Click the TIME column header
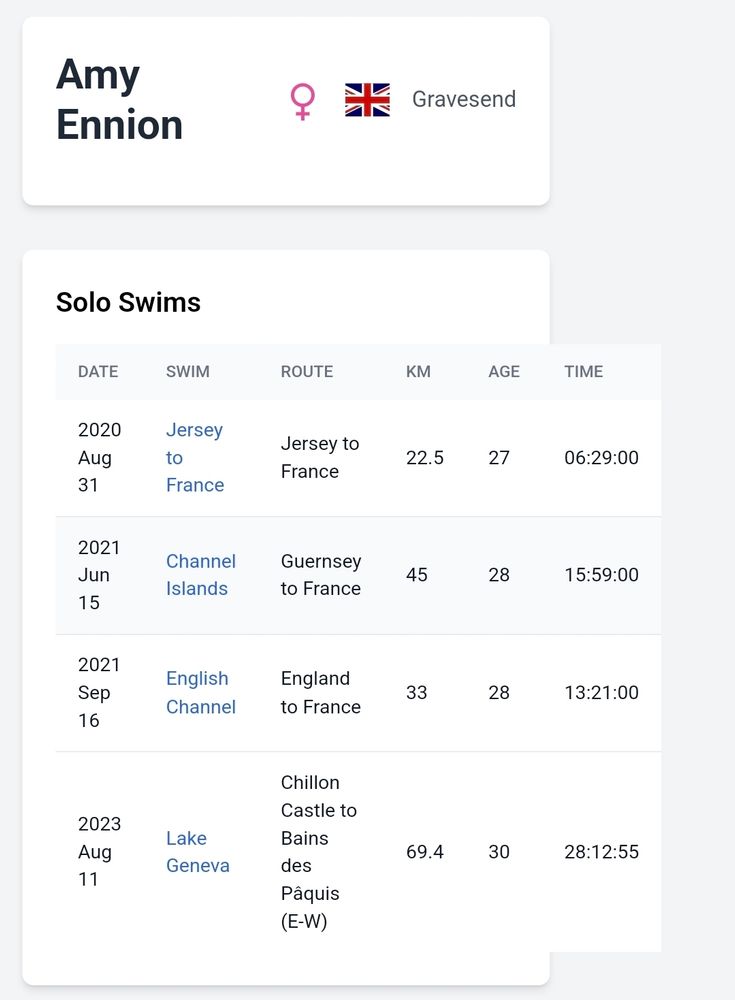This screenshot has width=735, height=1000. 583,371
